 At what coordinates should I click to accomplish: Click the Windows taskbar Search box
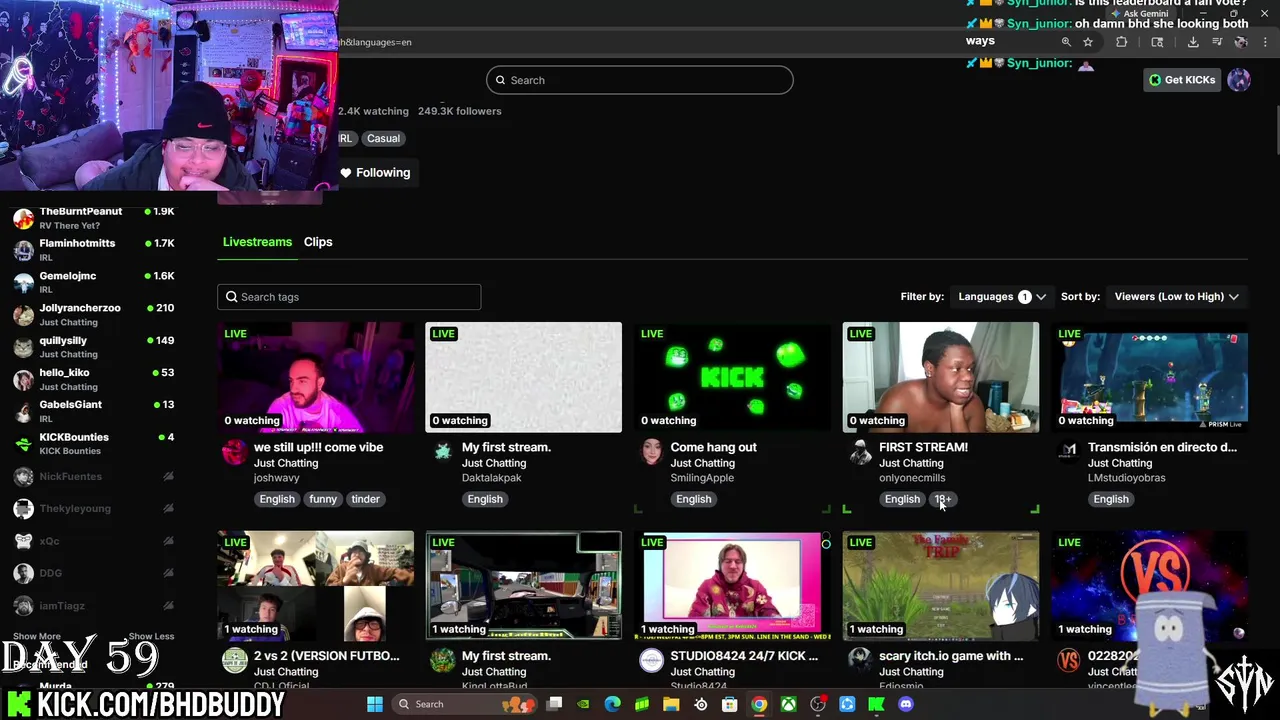(x=465, y=704)
